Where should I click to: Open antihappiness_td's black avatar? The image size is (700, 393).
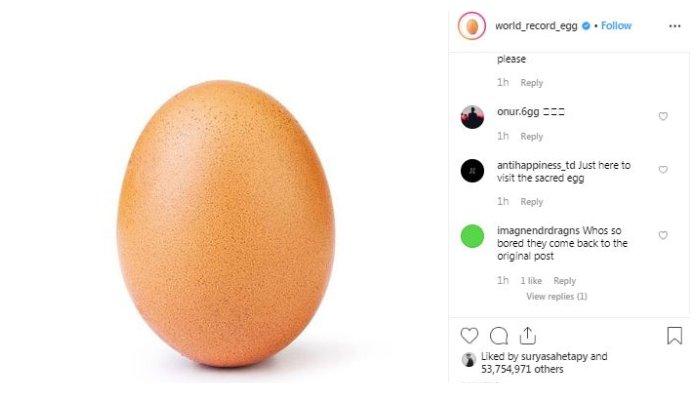[472, 171]
